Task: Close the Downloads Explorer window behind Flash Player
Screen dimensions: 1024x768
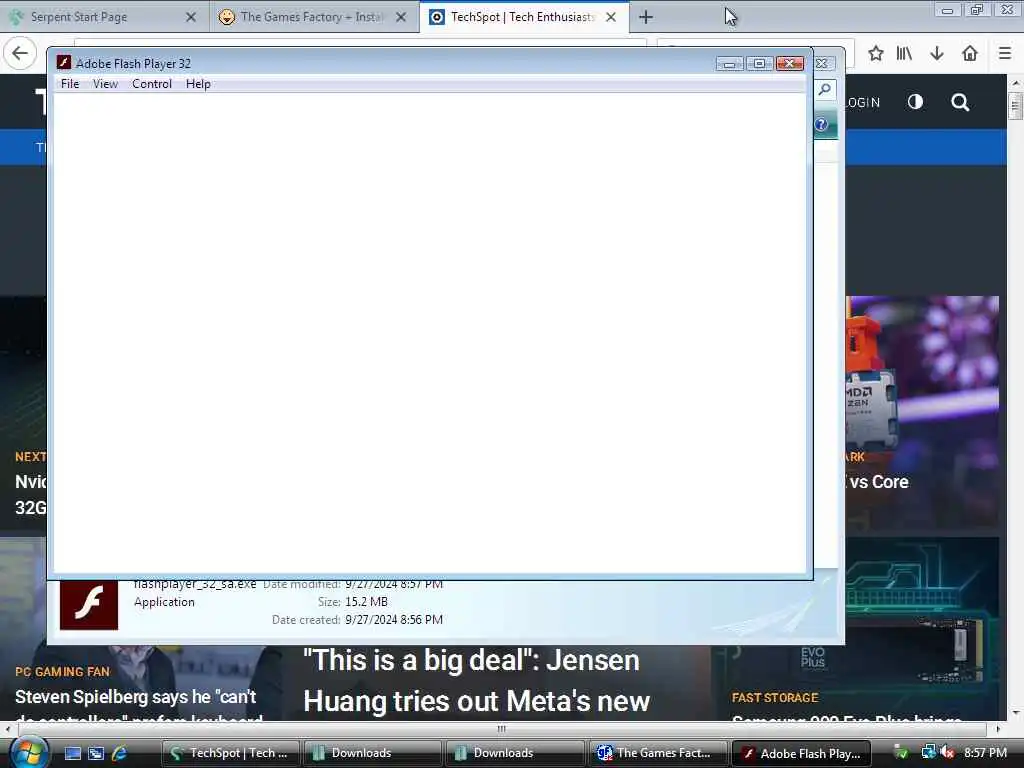Action: point(822,63)
